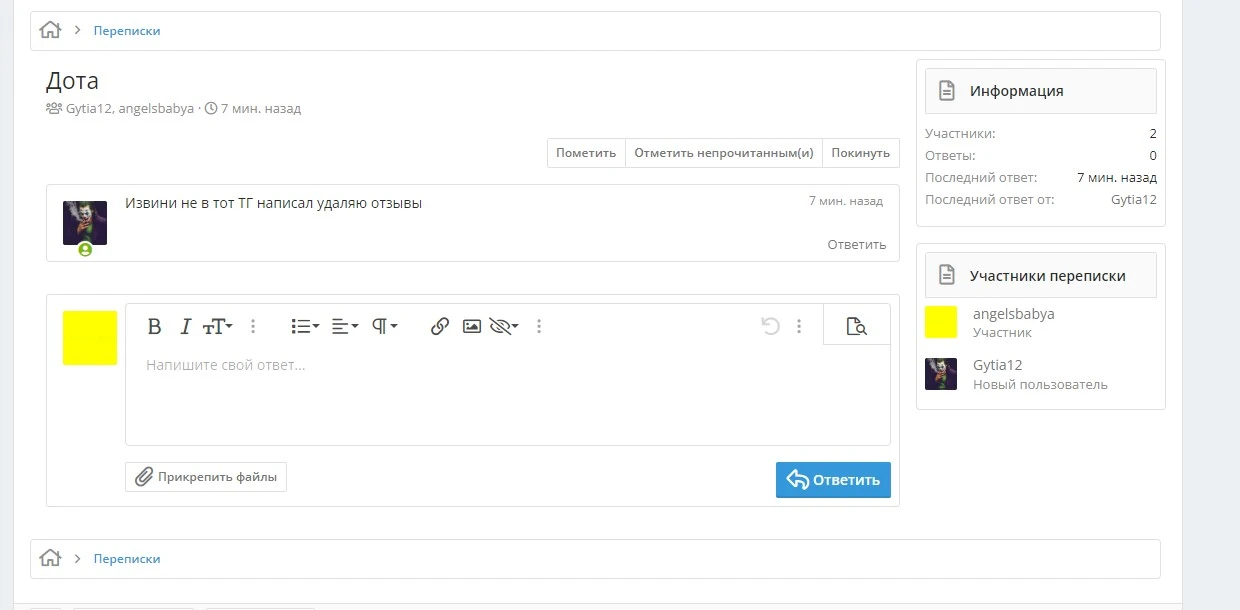Viewport: 1240px width, 610px height.
Task: Open the text alignment dropdown
Action: [x=345, y=326]
